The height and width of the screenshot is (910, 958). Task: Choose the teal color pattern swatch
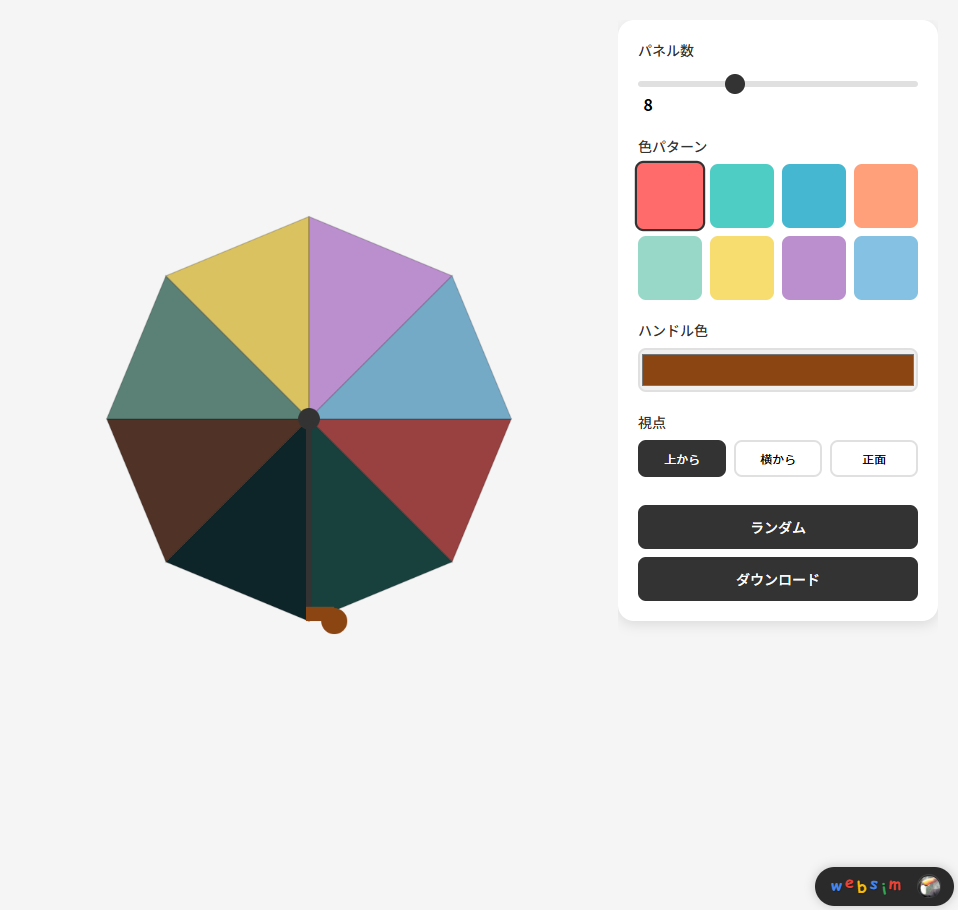pyautogui.click(x=742, y=196)
